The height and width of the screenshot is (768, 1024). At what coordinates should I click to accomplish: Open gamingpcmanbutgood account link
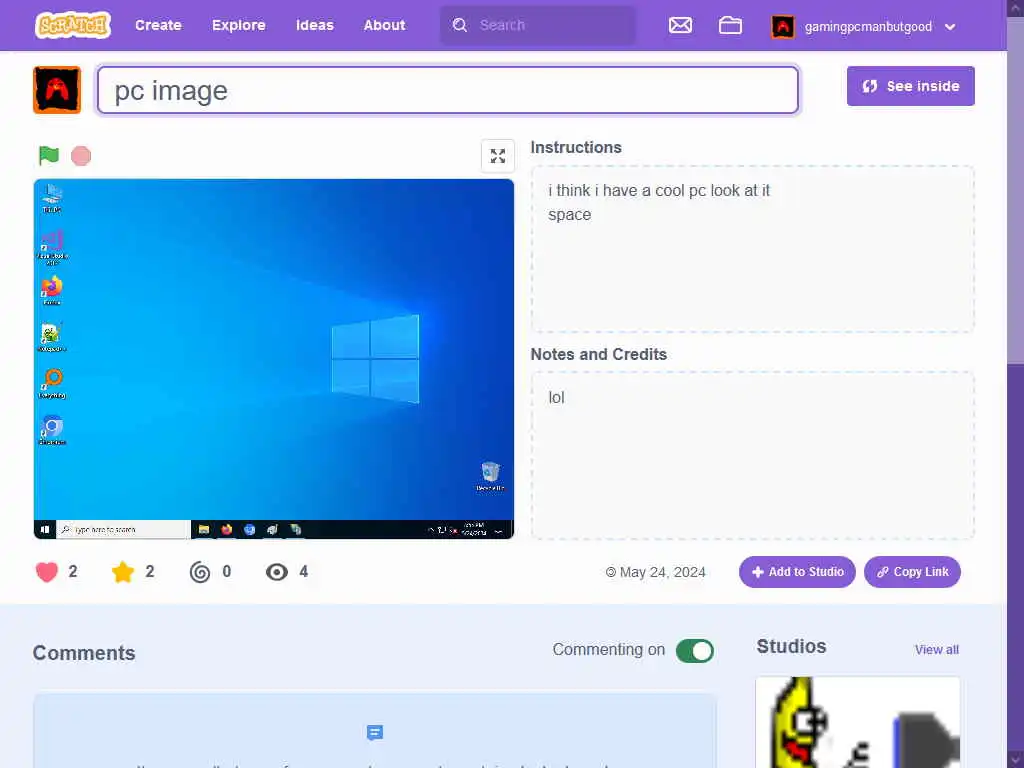(x=868, y=27)
